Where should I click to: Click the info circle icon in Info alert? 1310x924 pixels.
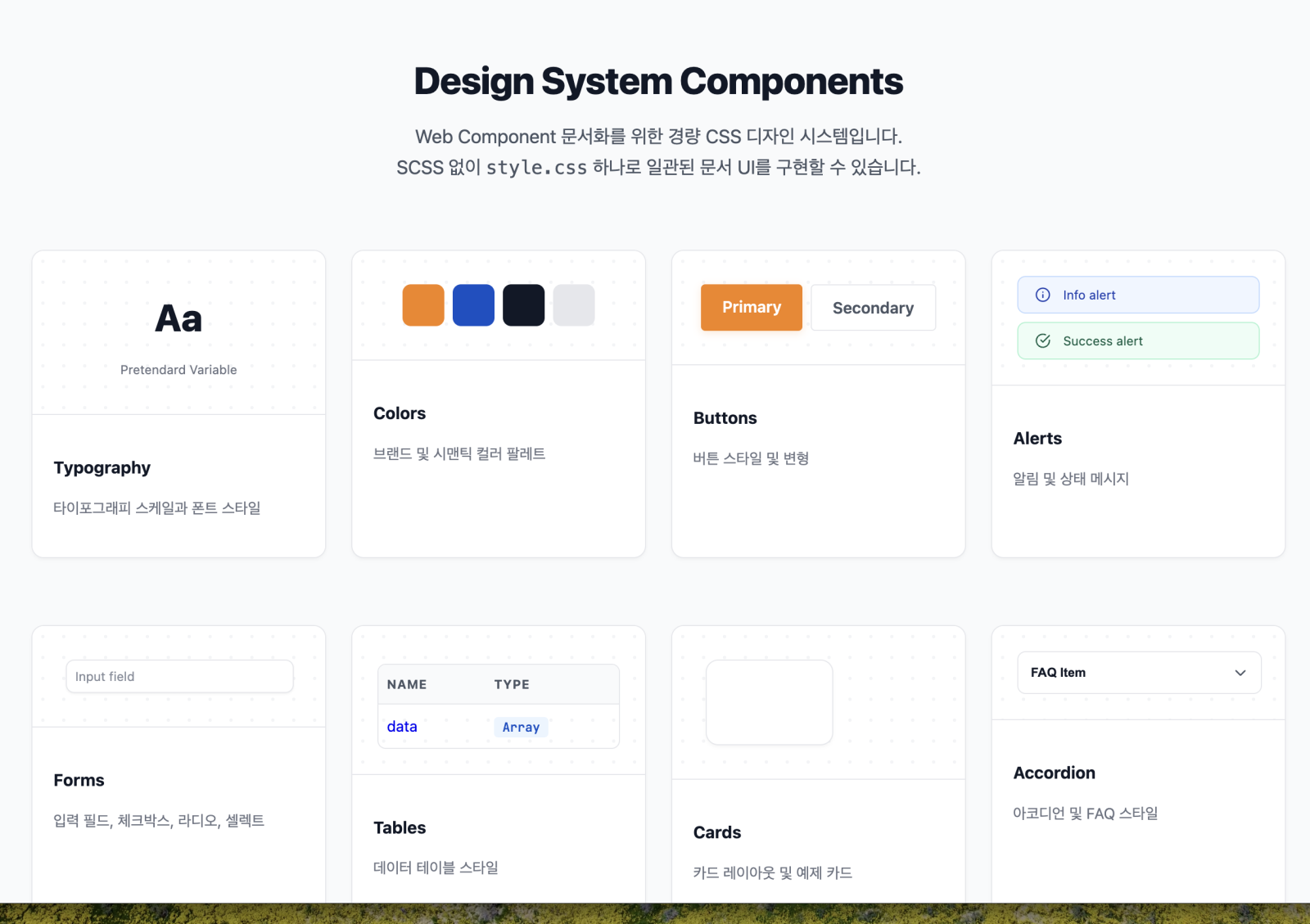tap(1042, 295)
